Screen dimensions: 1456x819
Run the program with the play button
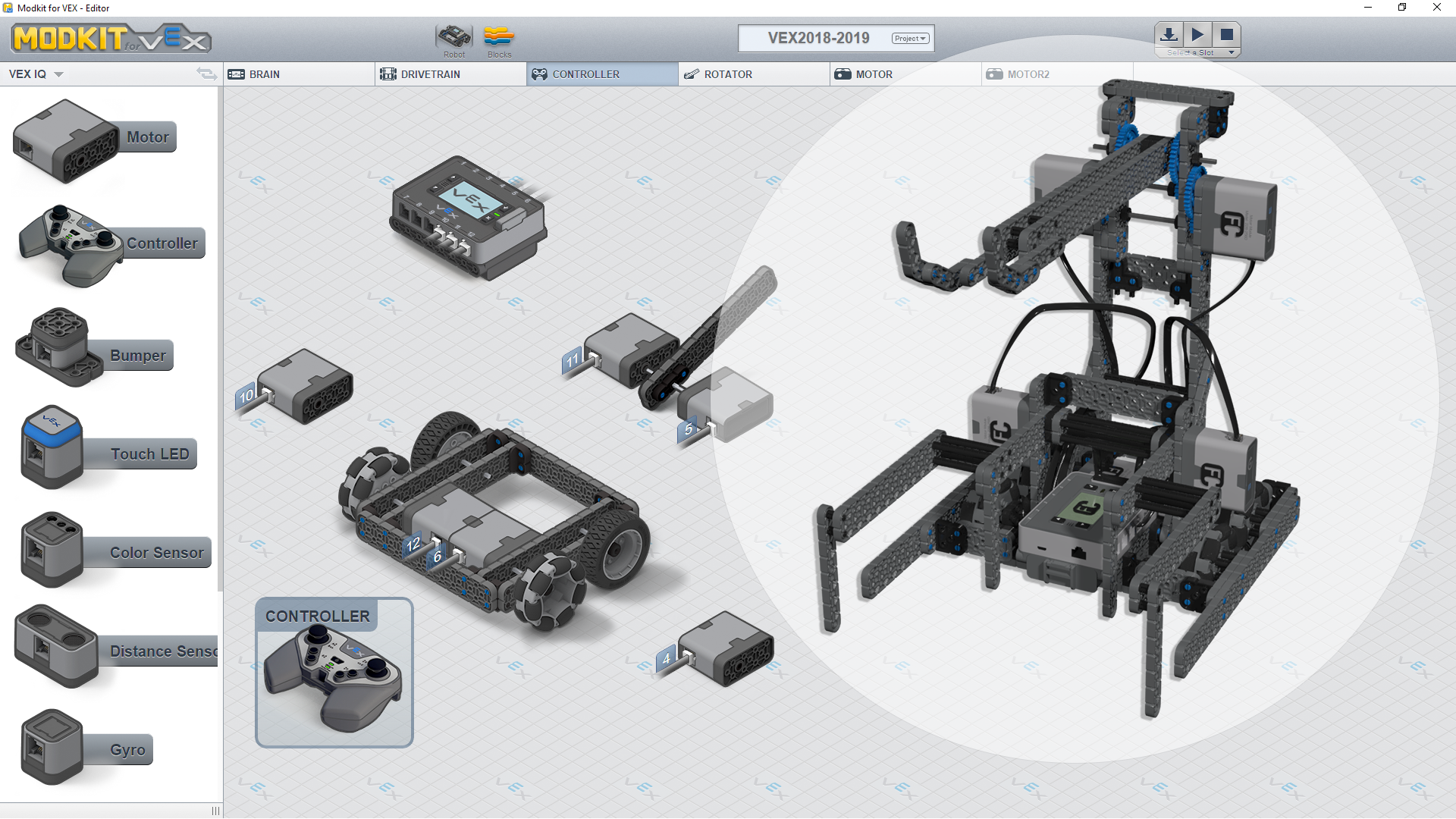click(1198, 34)
